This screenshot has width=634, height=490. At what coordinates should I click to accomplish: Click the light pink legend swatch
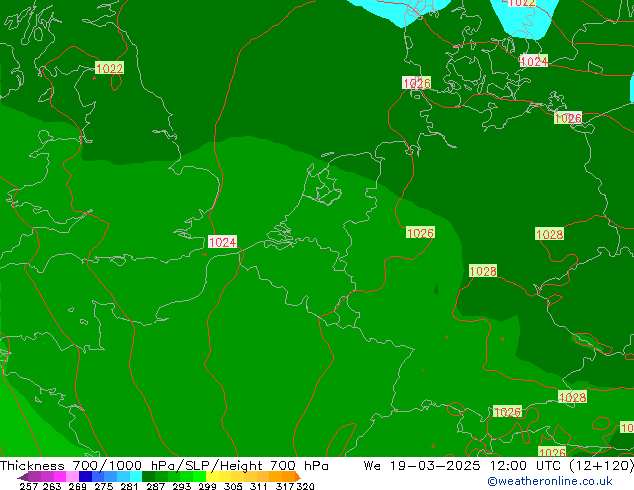[x=72, y=477]
